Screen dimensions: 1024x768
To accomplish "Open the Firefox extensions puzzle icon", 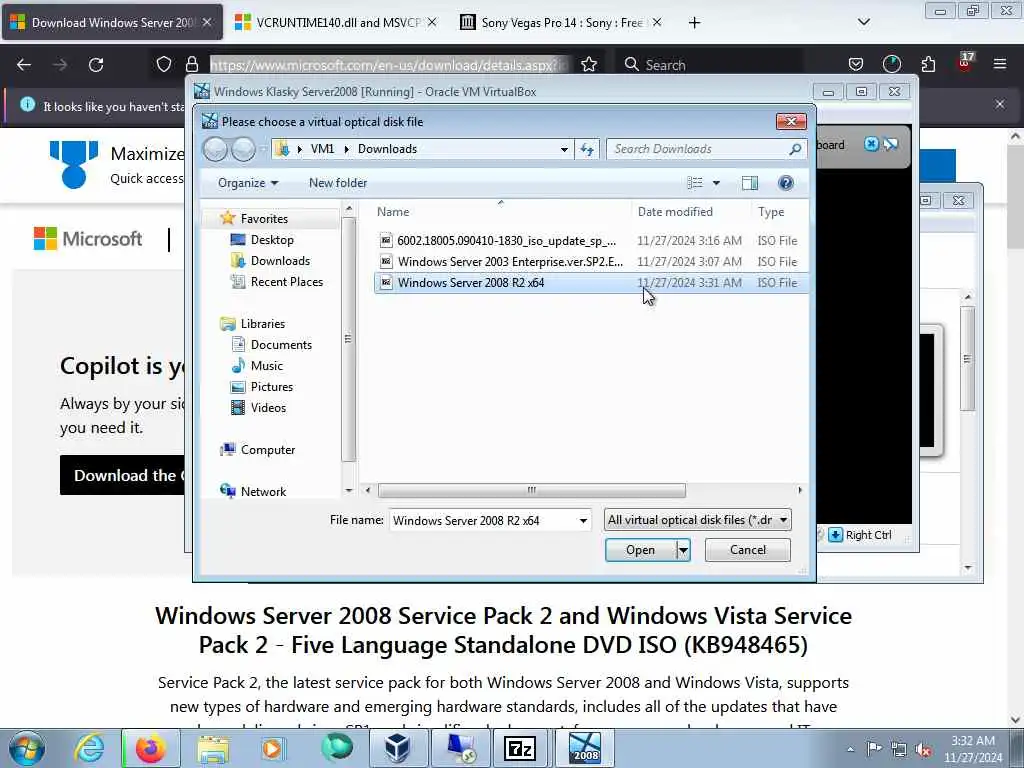I will pos(928,64).
